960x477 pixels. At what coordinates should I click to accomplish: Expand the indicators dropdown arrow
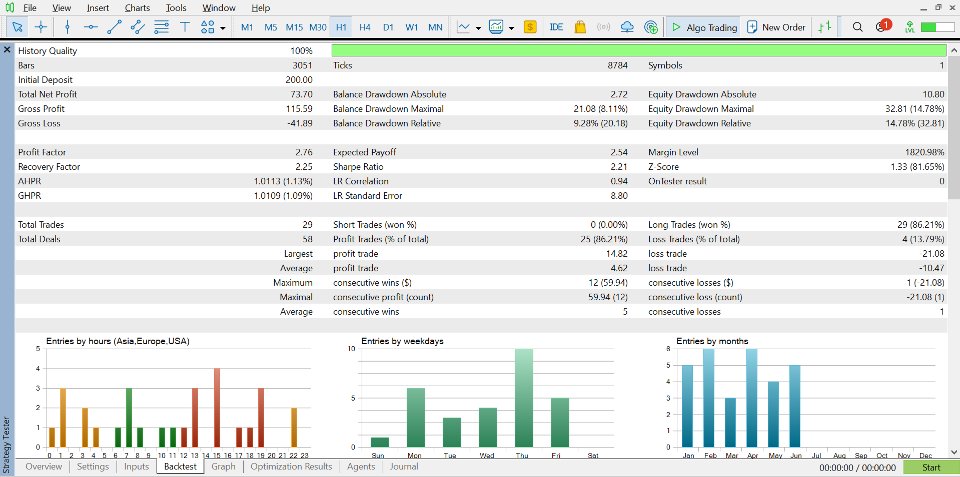511,28
